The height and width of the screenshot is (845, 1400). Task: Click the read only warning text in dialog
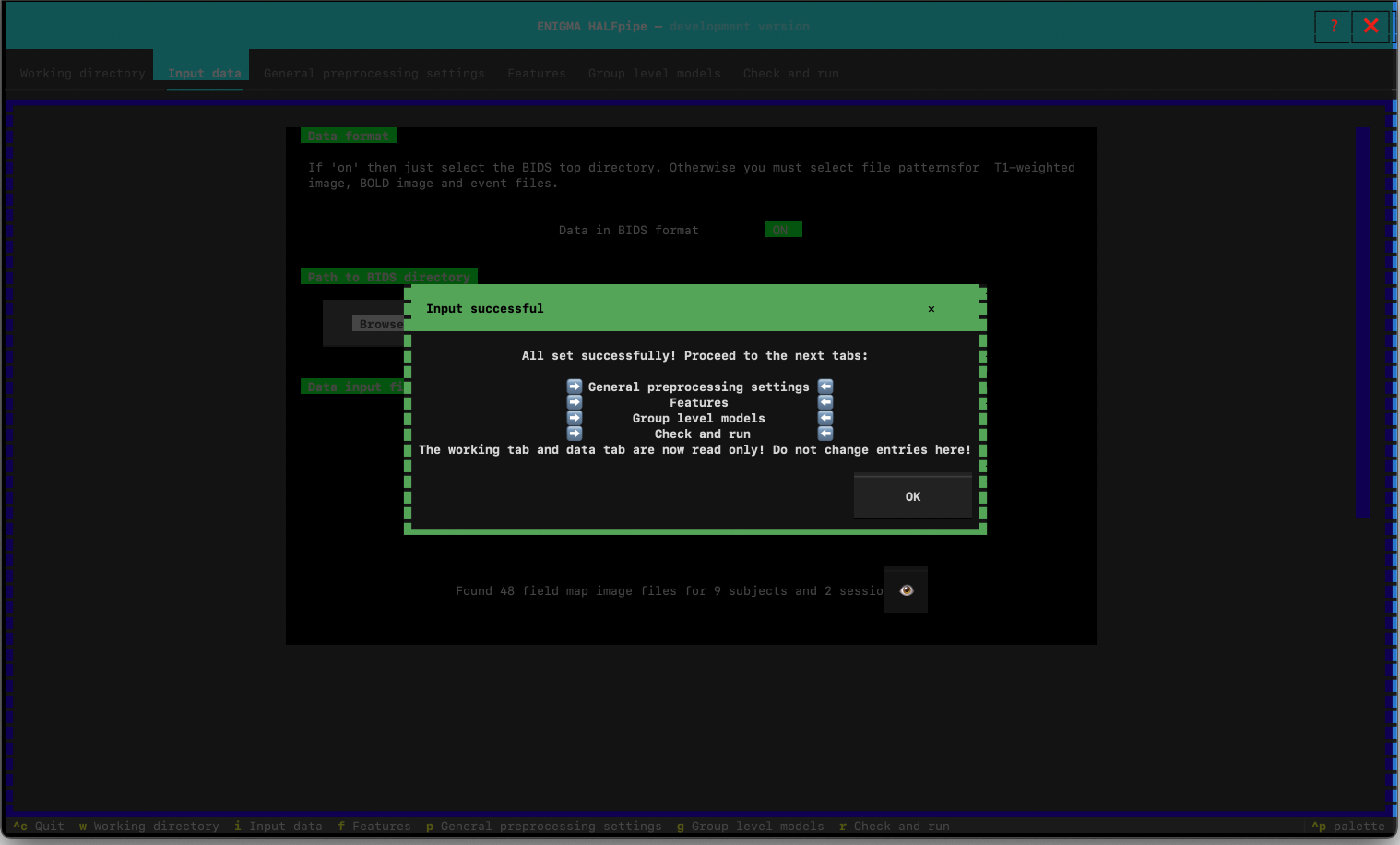pos(695,450)
